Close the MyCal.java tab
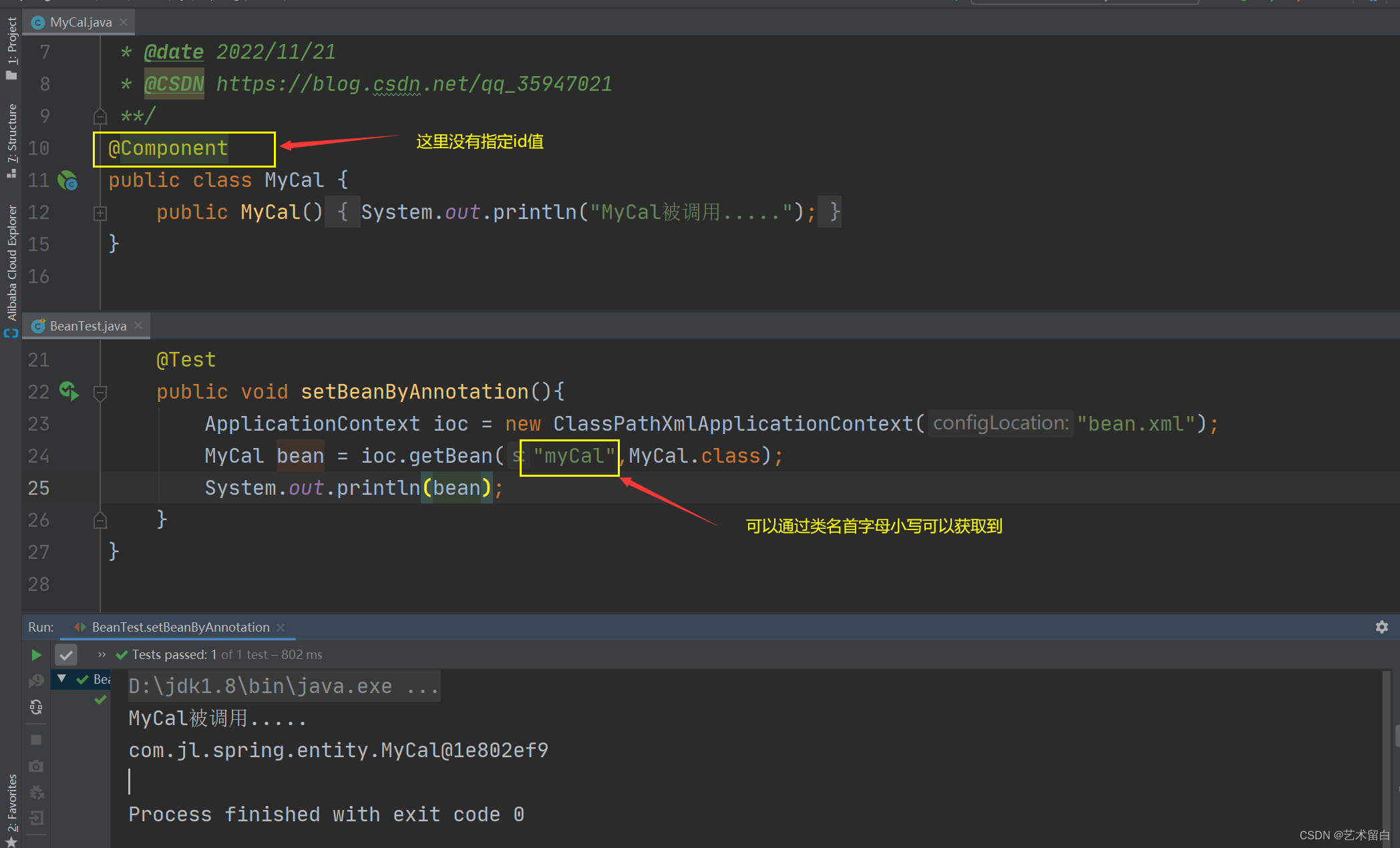 click(124, 22)
